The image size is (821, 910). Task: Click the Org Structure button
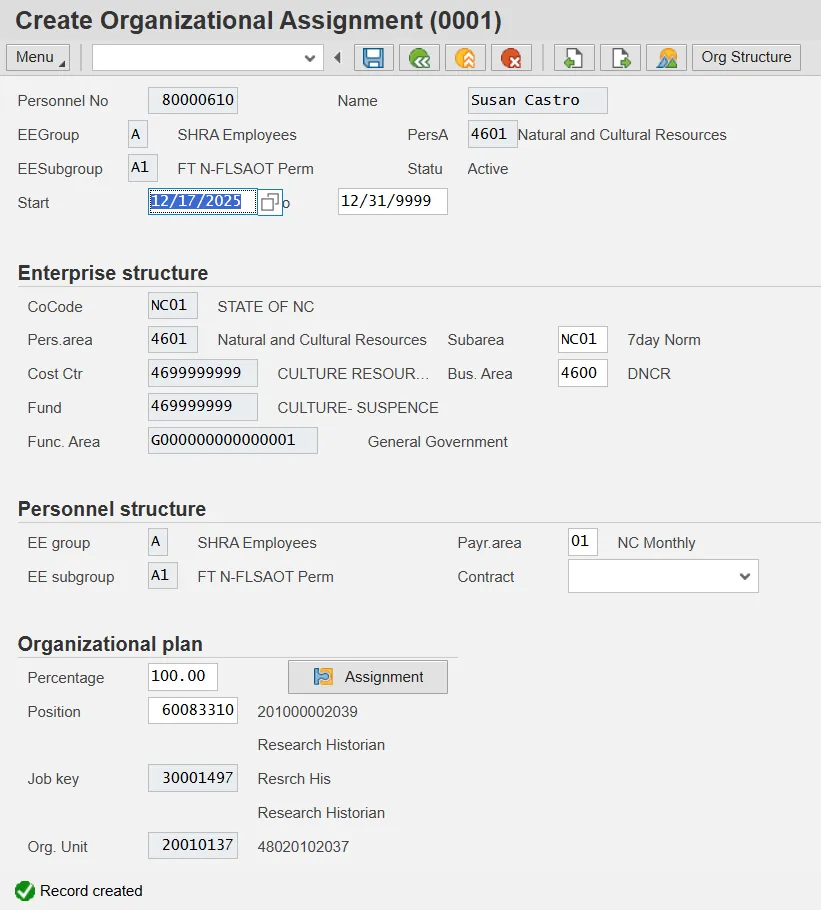click(x=746, y=57)
